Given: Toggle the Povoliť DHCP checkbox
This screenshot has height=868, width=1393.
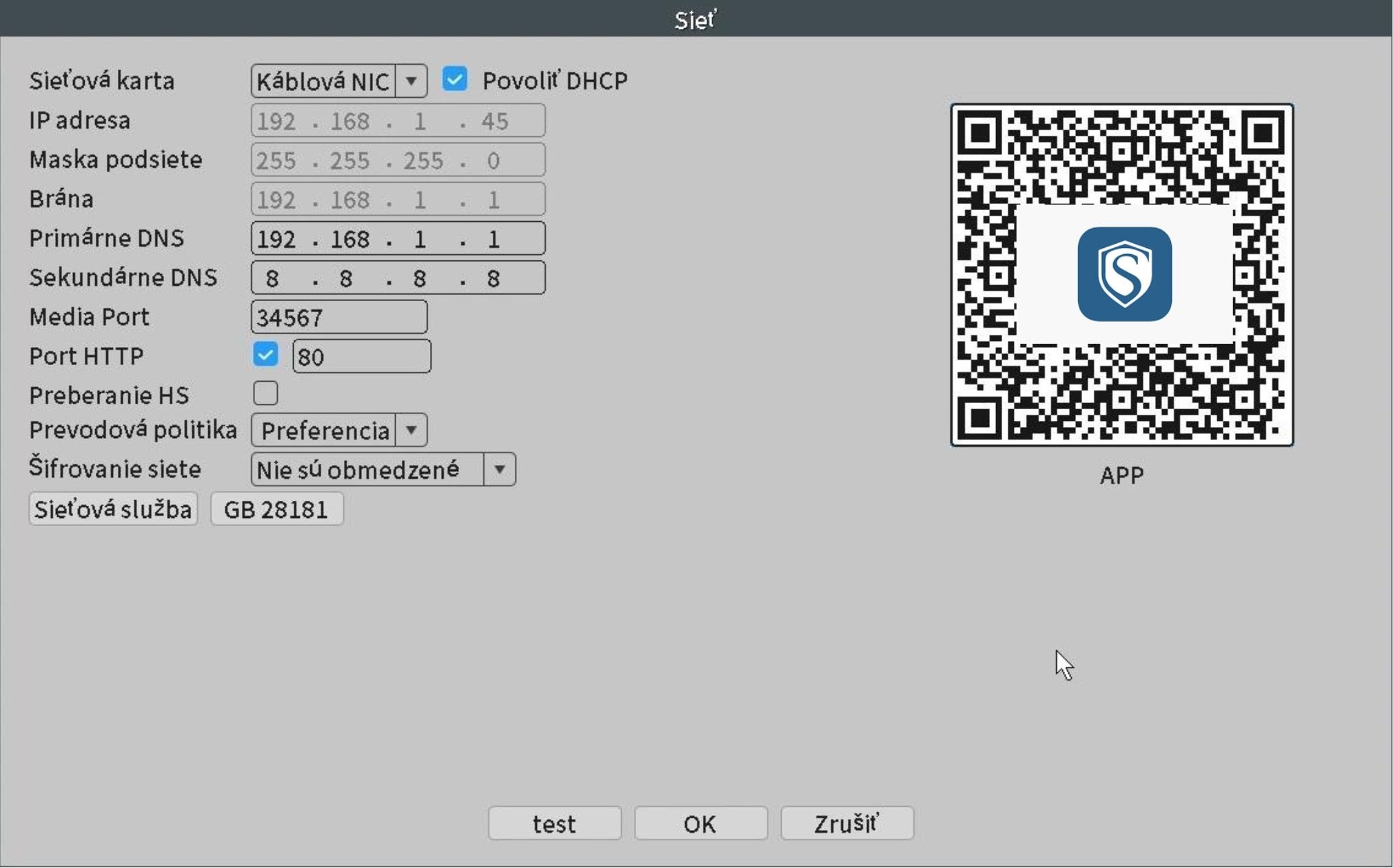Looking at the screenshot, I should click(x=455, y=79).
